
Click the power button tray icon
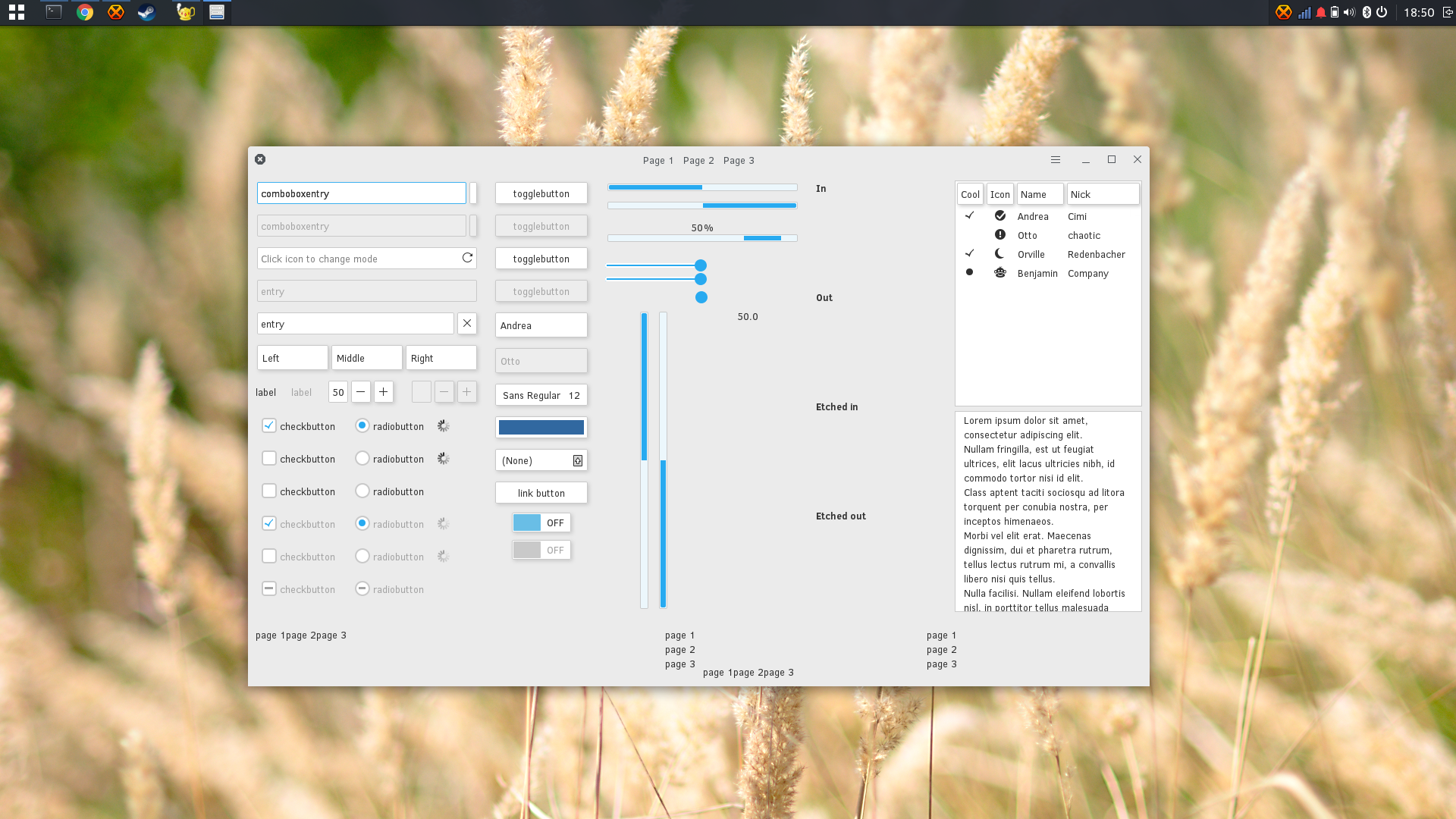1382,12
